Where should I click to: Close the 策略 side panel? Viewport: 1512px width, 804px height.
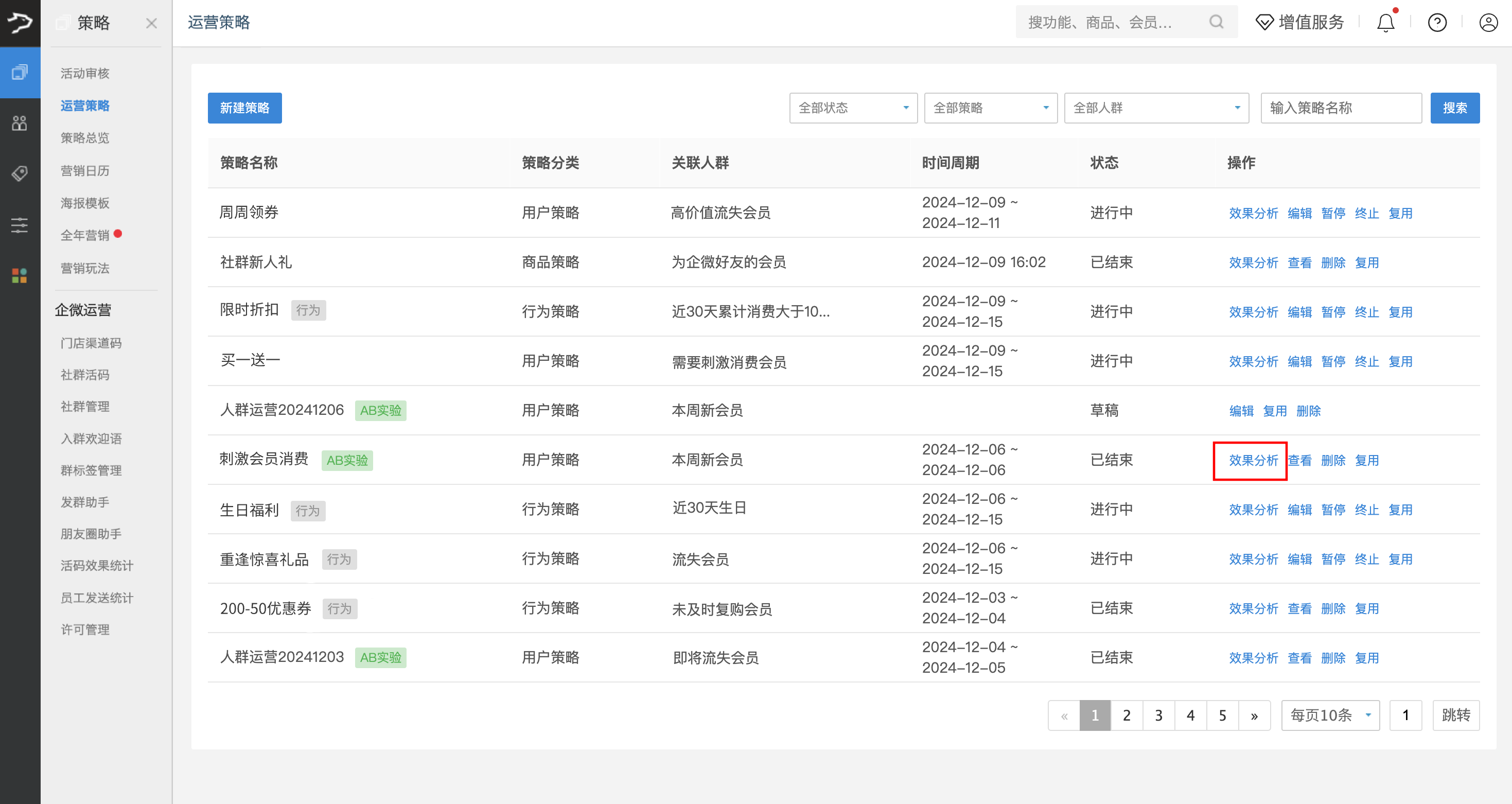point(151,24)
